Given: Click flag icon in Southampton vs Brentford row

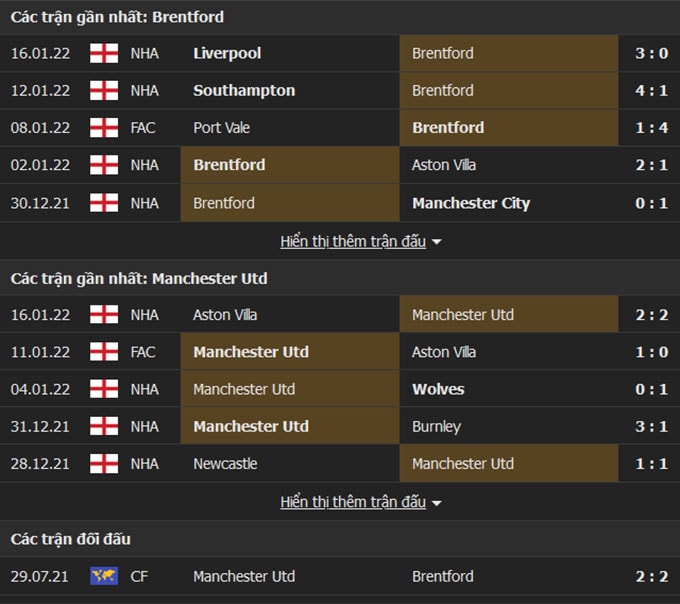Looking at the screenshot, I should pyautogui.click(x=104, y=91).
